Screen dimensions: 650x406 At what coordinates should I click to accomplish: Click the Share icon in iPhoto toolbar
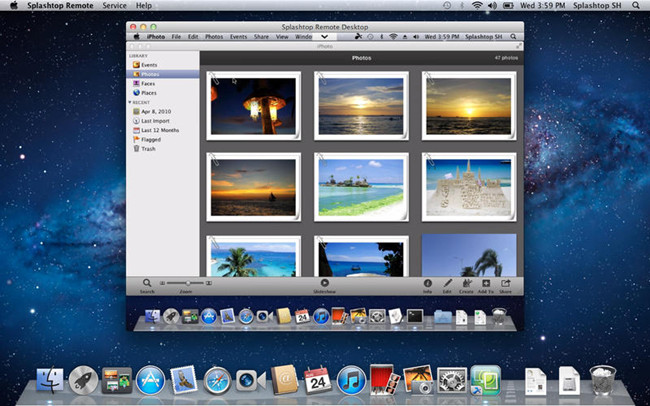pyautogui.click(x=505, y=283)
